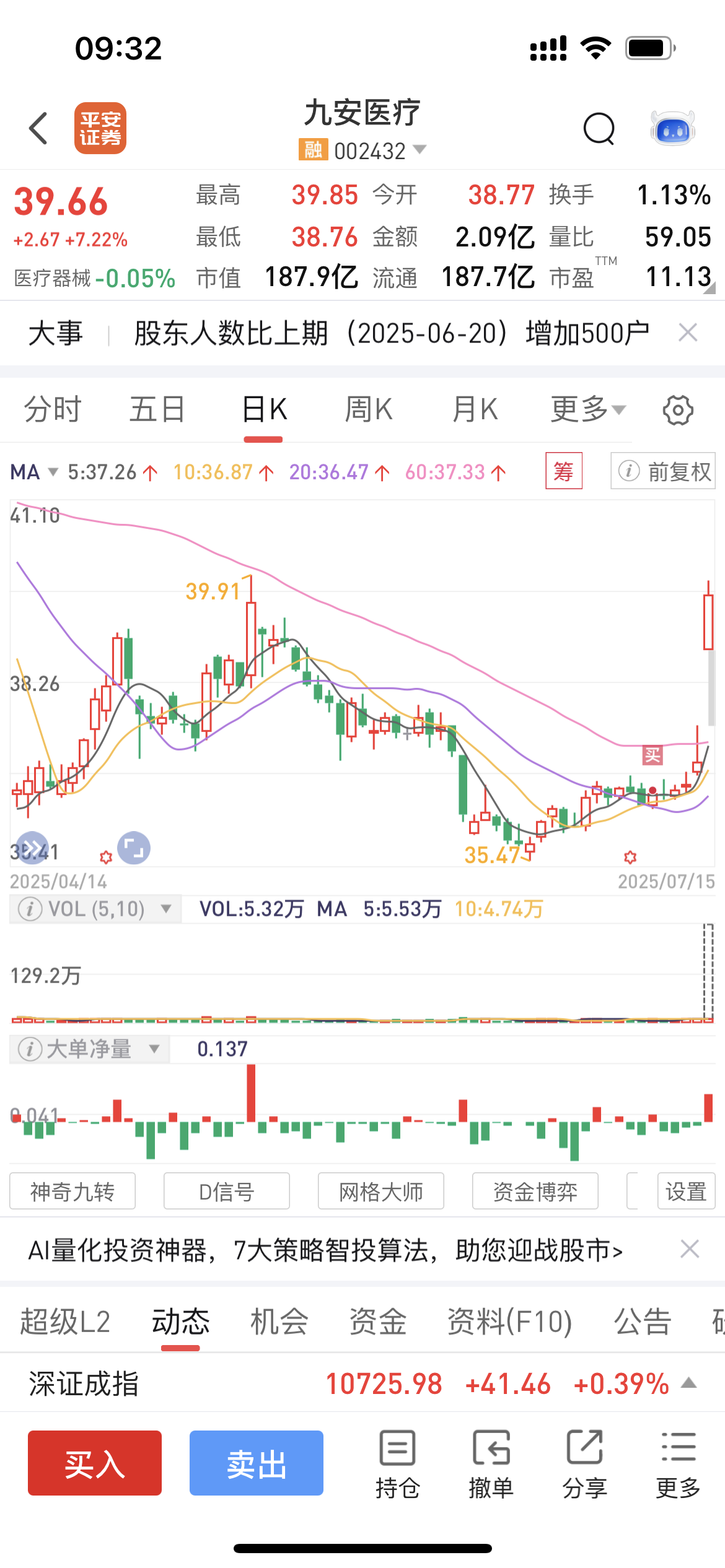Open 撤单 cancel order icon
The height and width of the screenshot is (1568, 725).
click(491, 1464)
